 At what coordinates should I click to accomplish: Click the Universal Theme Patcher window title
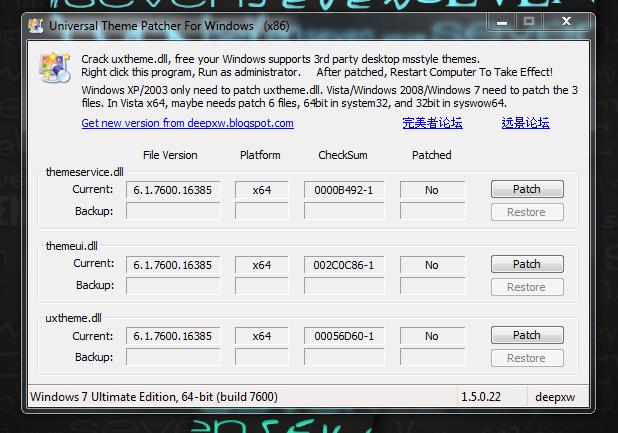tap(169, 26)
